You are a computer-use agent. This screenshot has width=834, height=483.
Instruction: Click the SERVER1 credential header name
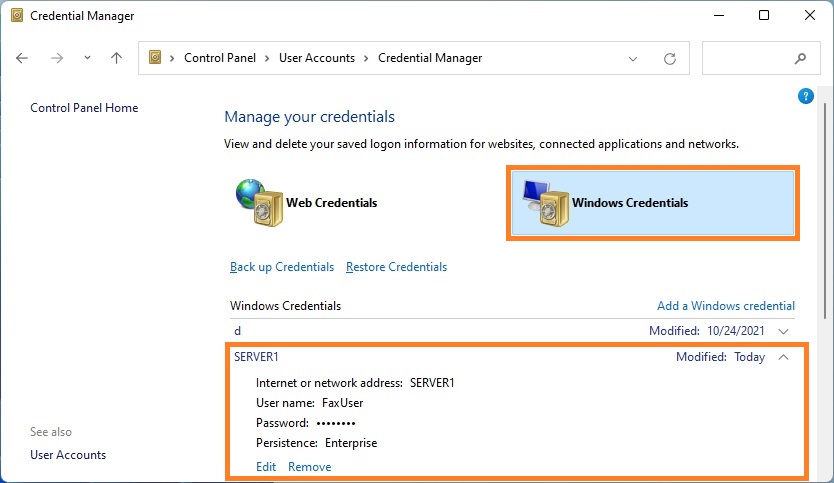pyautogui.click(x=256, y=357)
